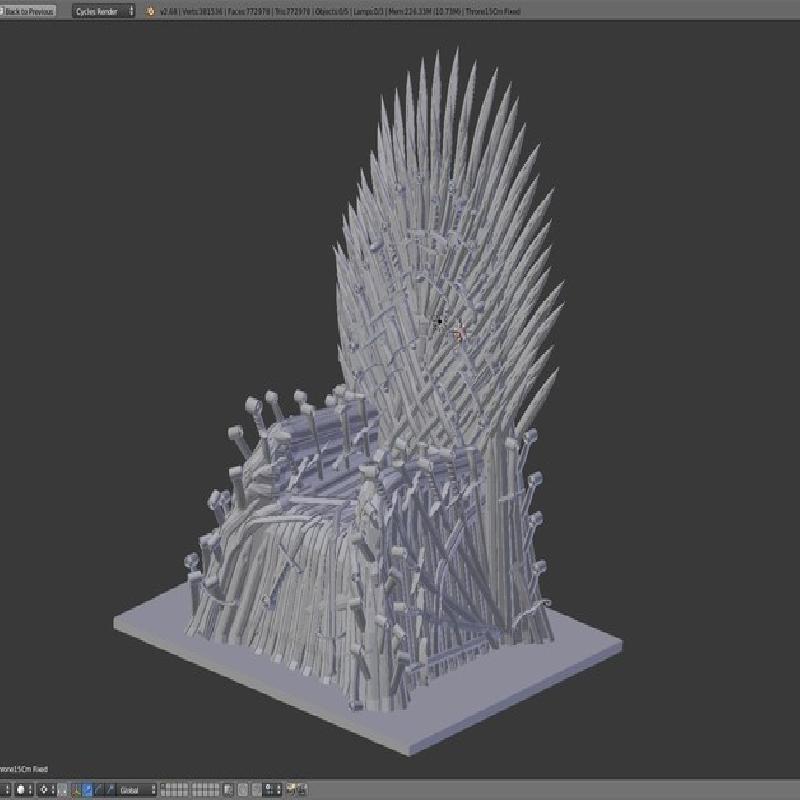Toggle the snap during transform icon
Screen dimensions: 800x800
[257, 790]
